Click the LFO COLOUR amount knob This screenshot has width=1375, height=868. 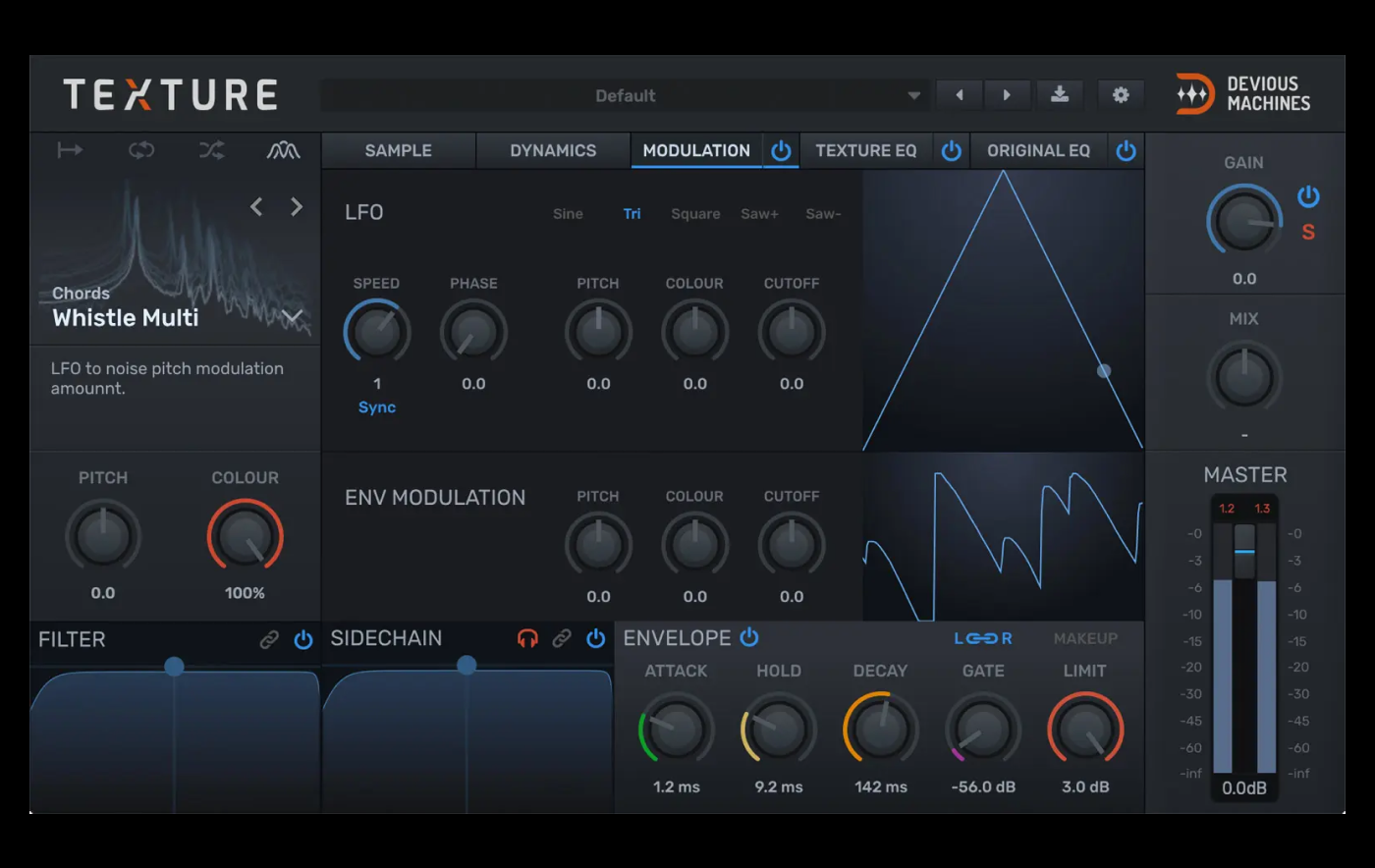pyautogui.click(x=694, y=332)
